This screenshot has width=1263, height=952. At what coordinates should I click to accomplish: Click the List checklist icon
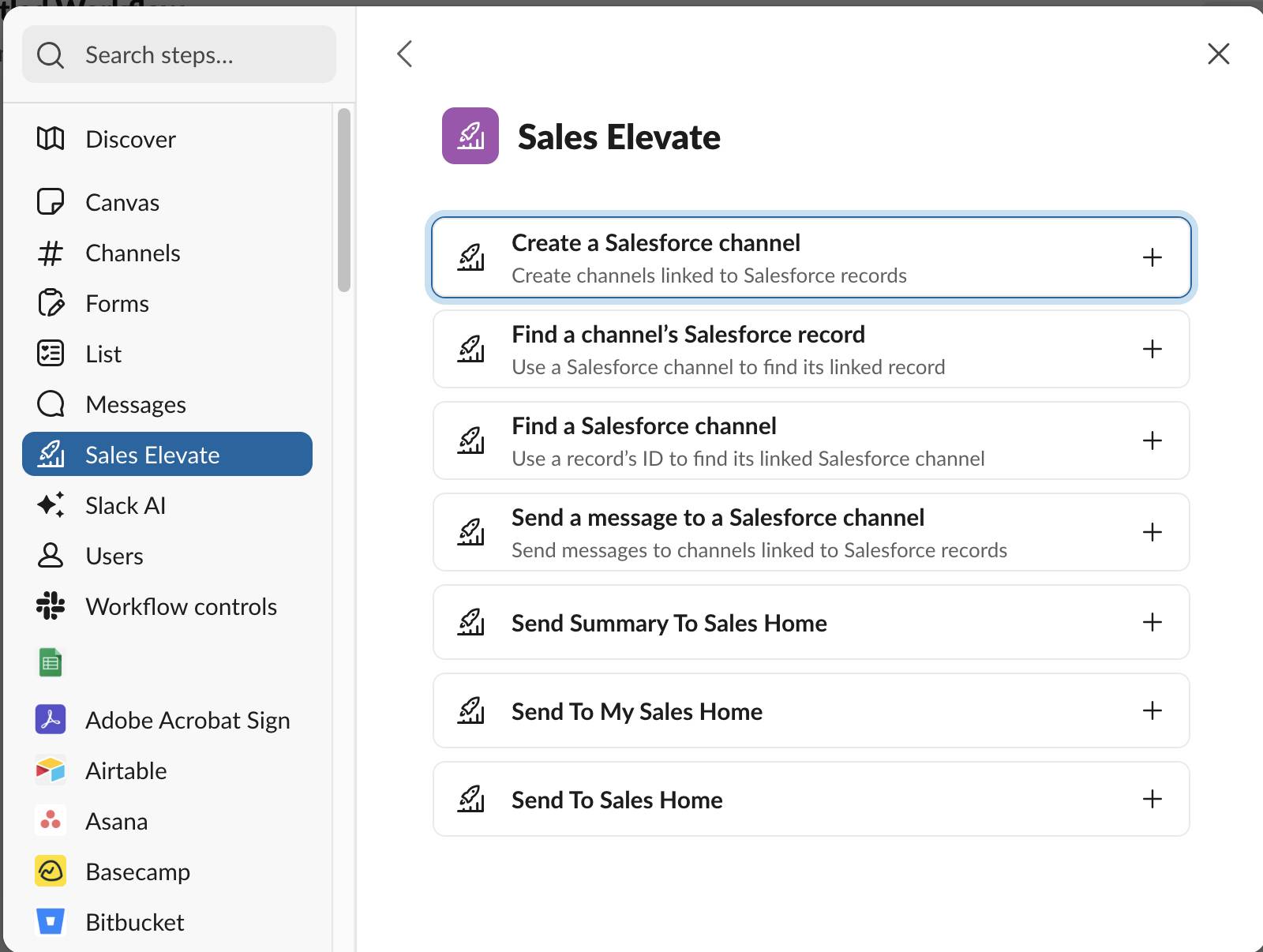point(51,354)
